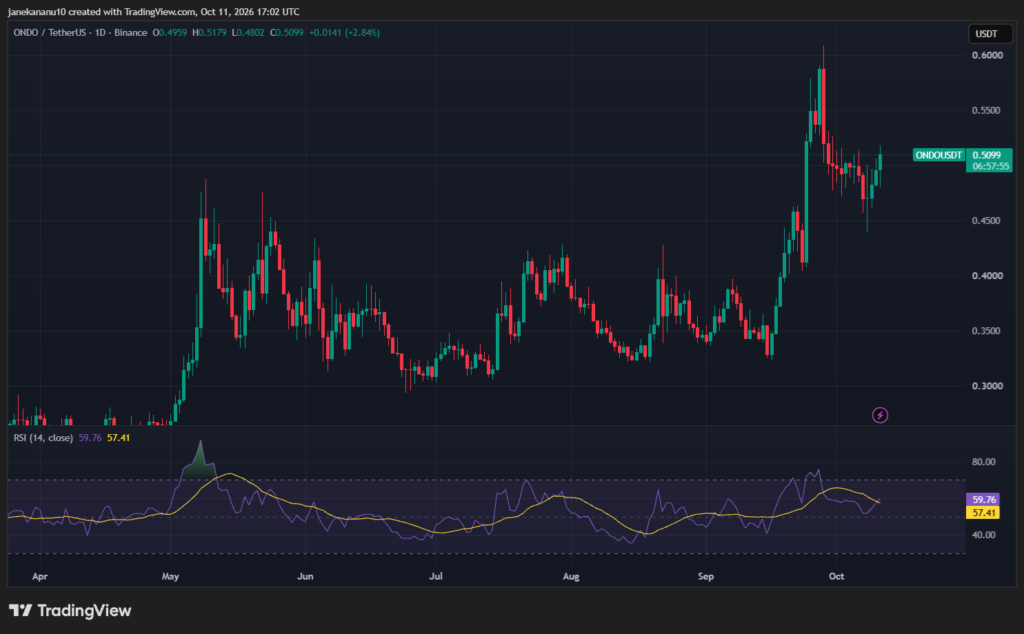Click the 0.4000 price axis label
This screenshot has height=634, width=1024.
[987, 276]
